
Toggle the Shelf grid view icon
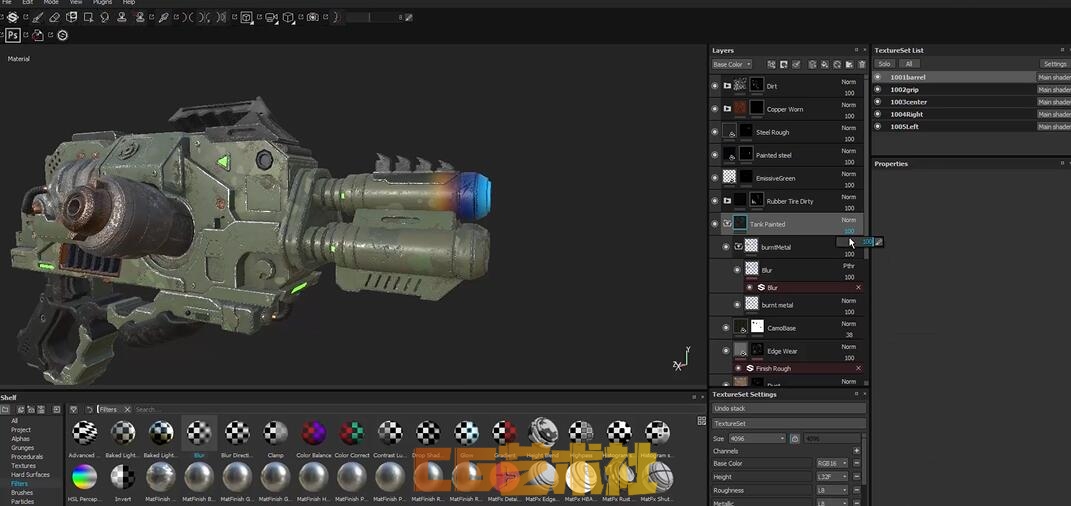click(x=701, y=421)
